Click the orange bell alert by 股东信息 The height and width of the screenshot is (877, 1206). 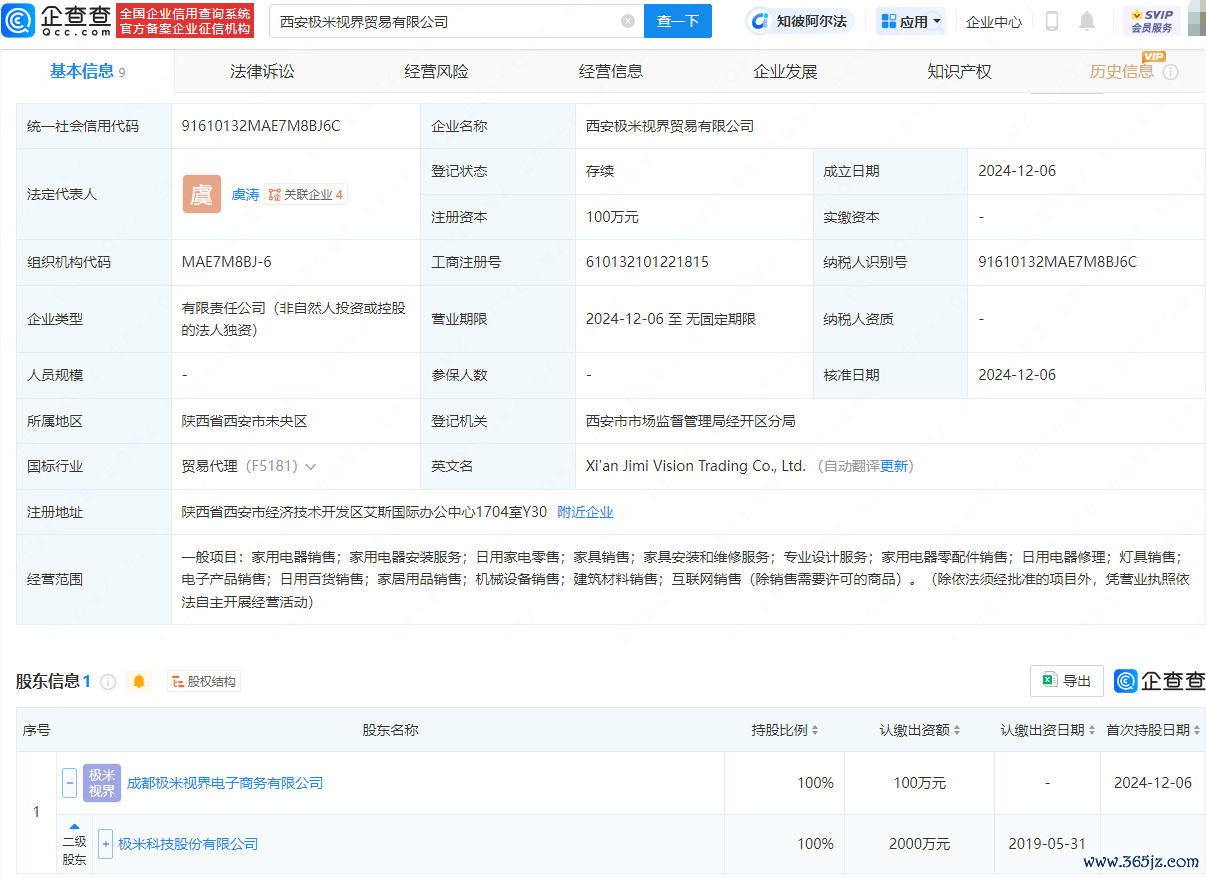coord(139,682)
